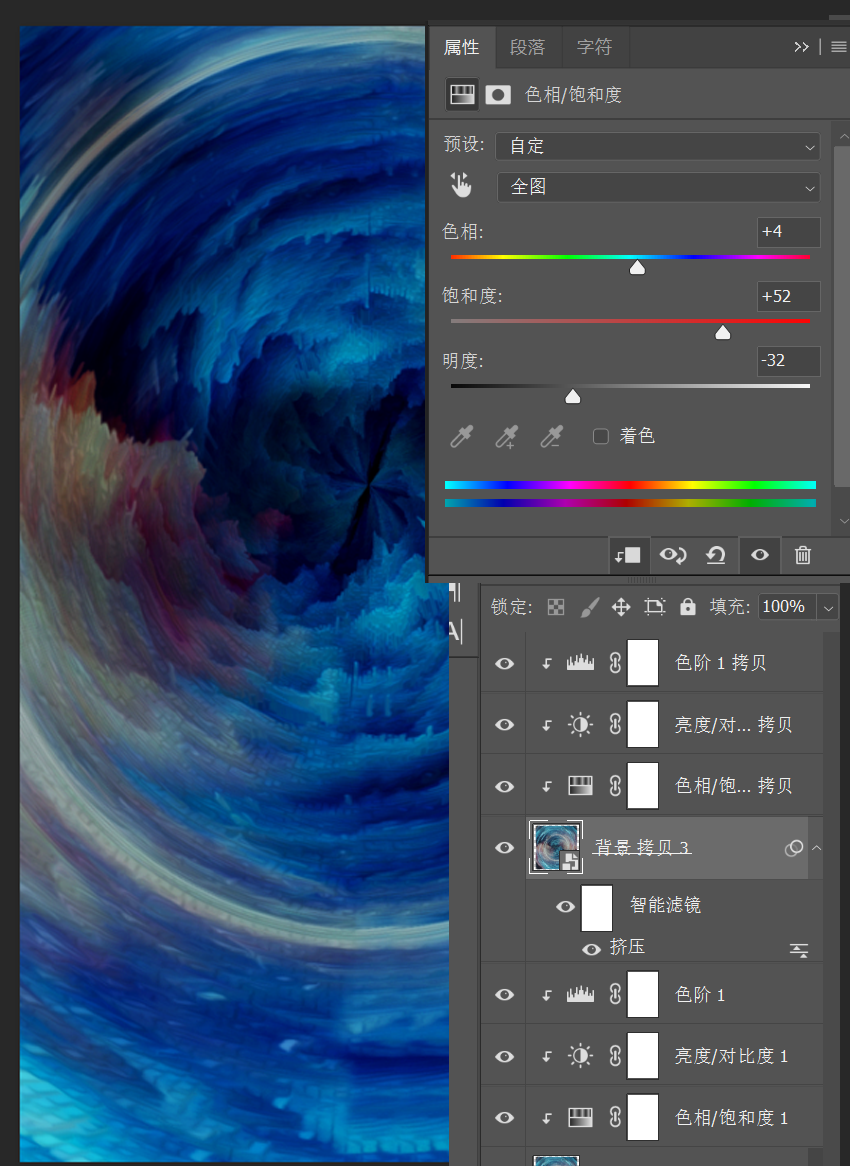Toggle 智能滤镜 visibility eye
Screen dimensions: 850x1166
tap(565, 906)
